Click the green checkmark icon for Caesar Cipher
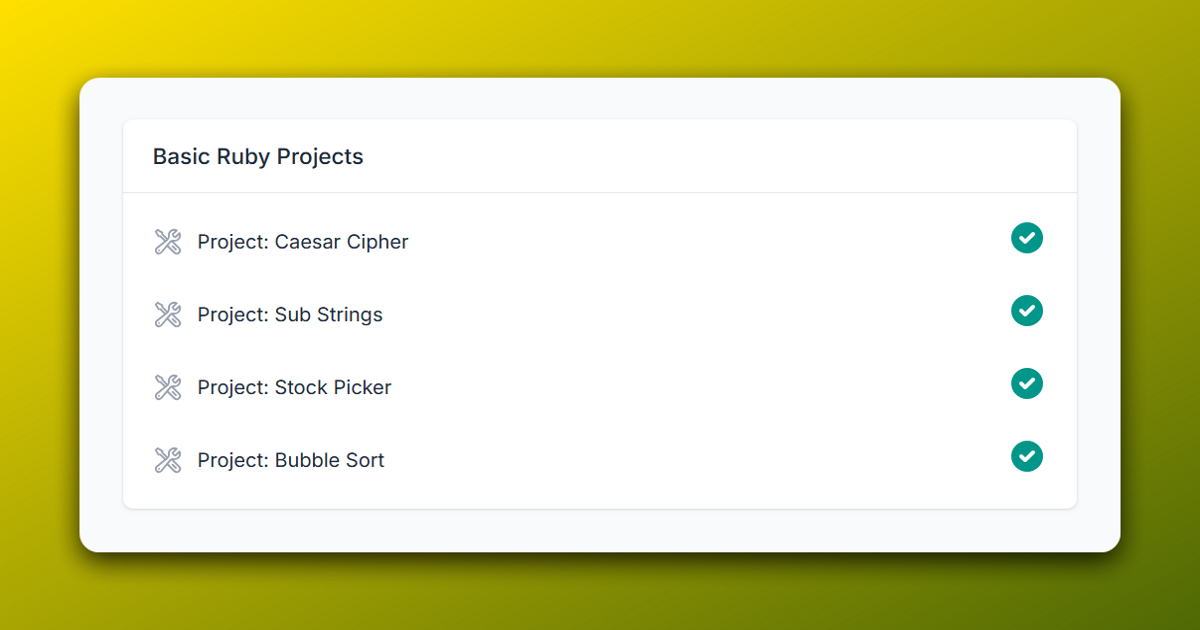 (1027, 238)
